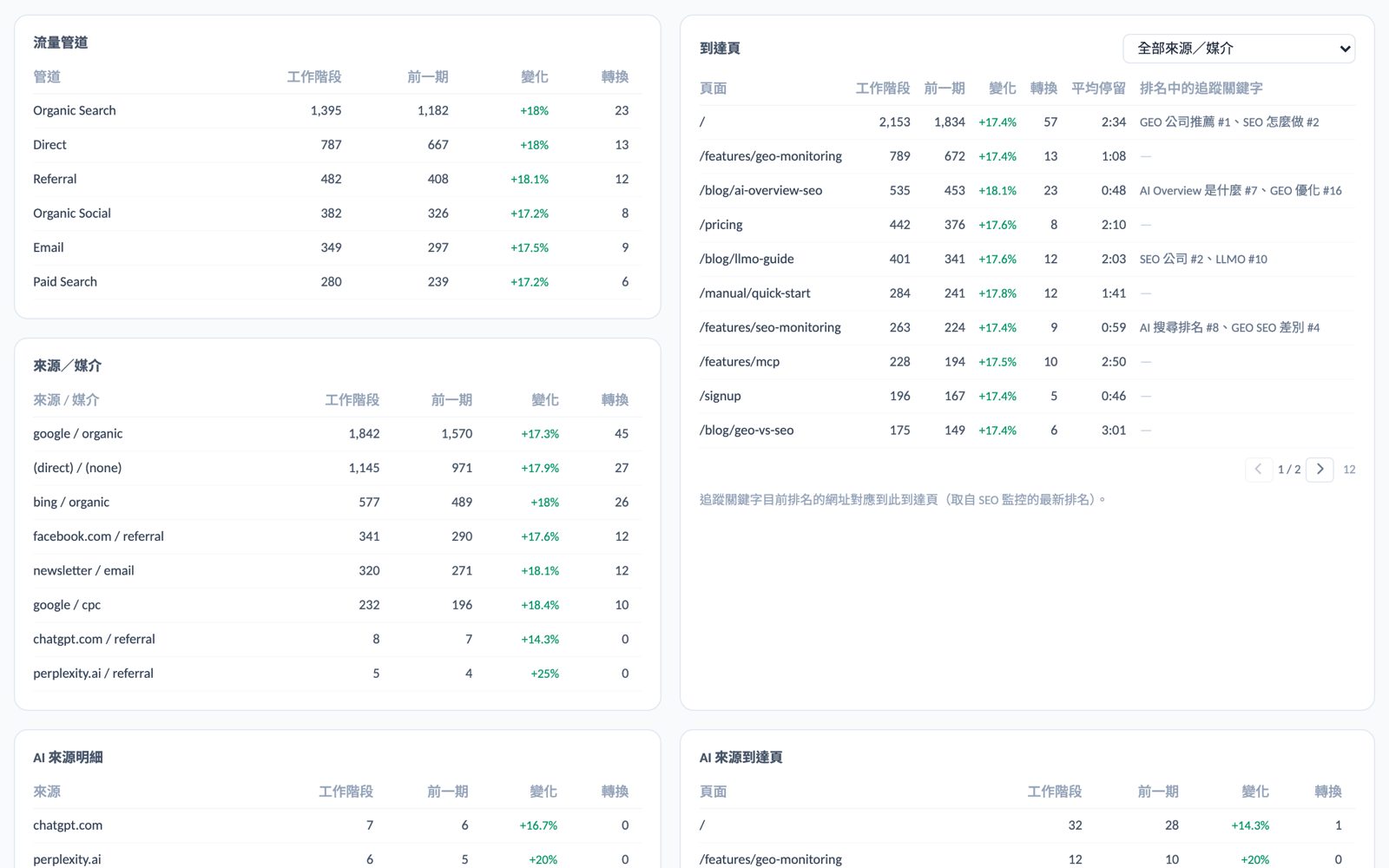Select perplexity.ai / referral source row

click(x=337, y=674)
